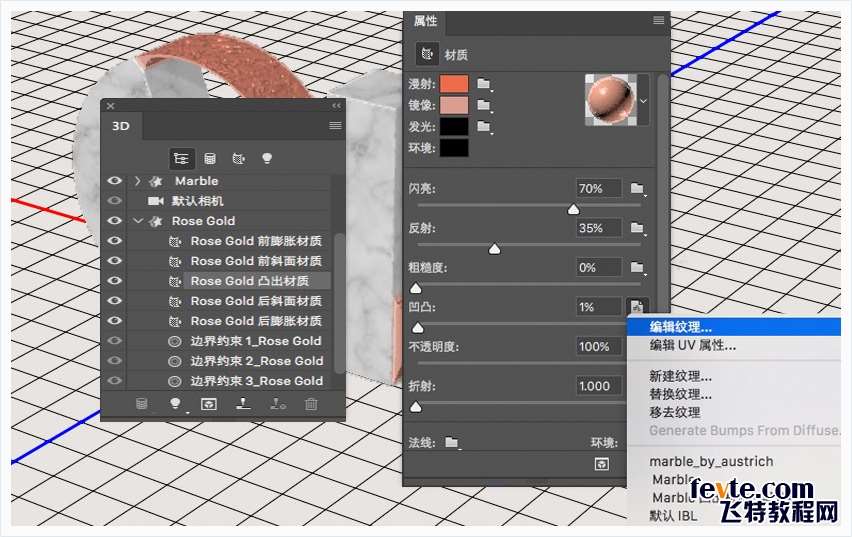The height and width of the screenshot is (537, 852).
Task: Switch to the 属性 panel tab
Action: point(425,21)
